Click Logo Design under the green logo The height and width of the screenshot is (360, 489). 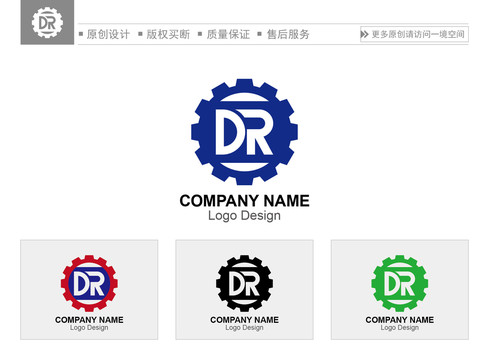400,328
